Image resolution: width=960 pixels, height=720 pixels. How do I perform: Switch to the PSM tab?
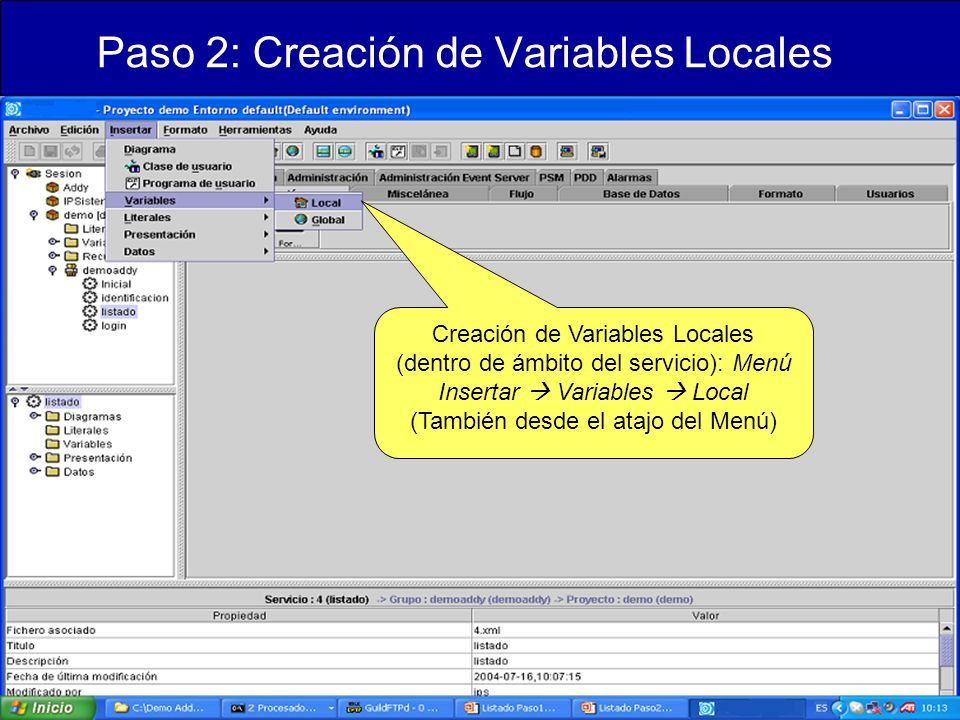552,178
